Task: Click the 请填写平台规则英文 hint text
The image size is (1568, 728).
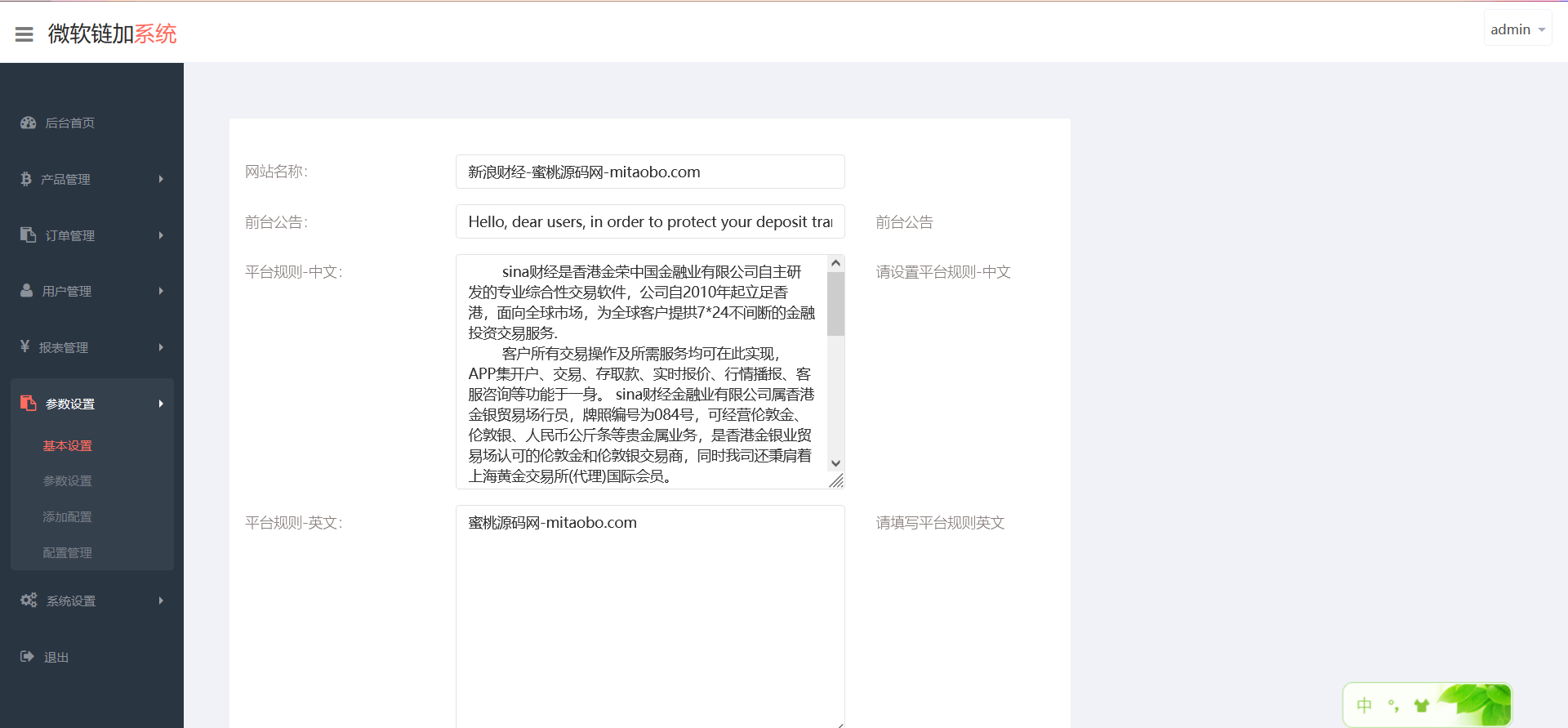Action: point(940,523)
